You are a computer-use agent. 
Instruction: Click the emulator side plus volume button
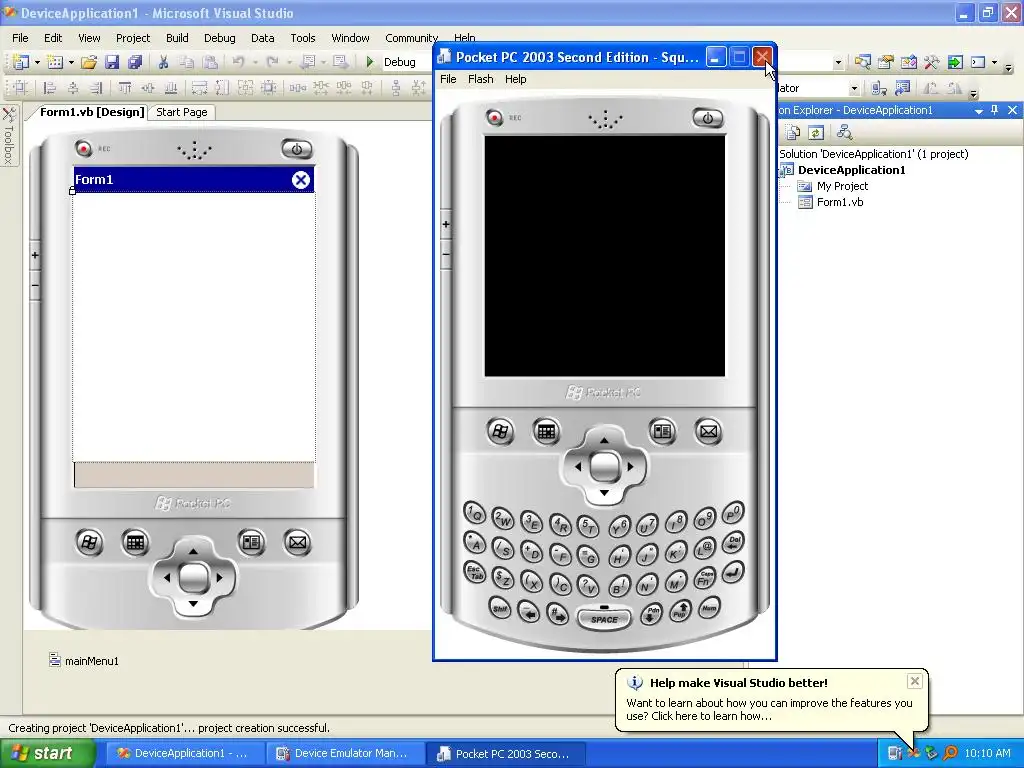[445, 225]
